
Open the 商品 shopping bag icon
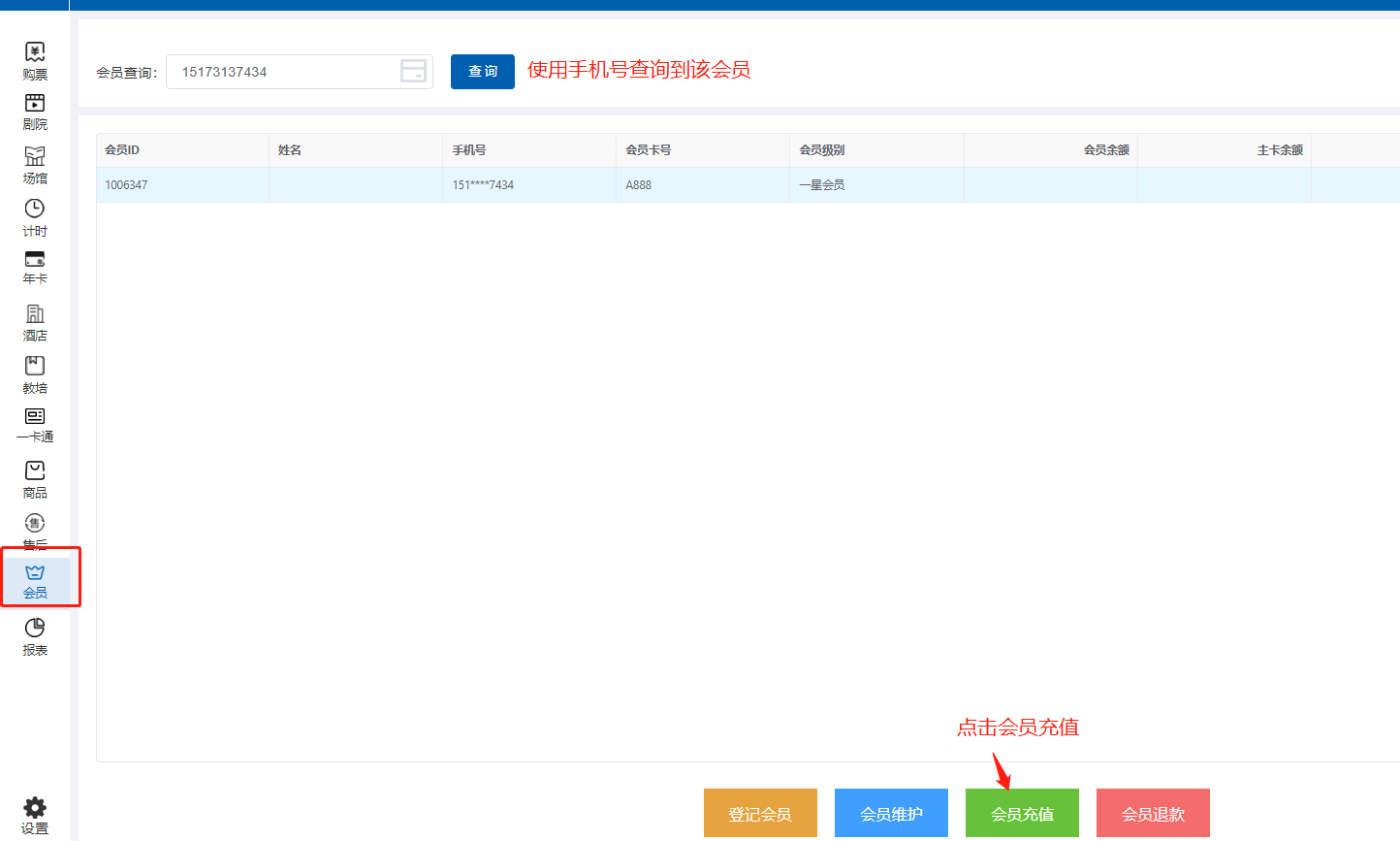35,470
